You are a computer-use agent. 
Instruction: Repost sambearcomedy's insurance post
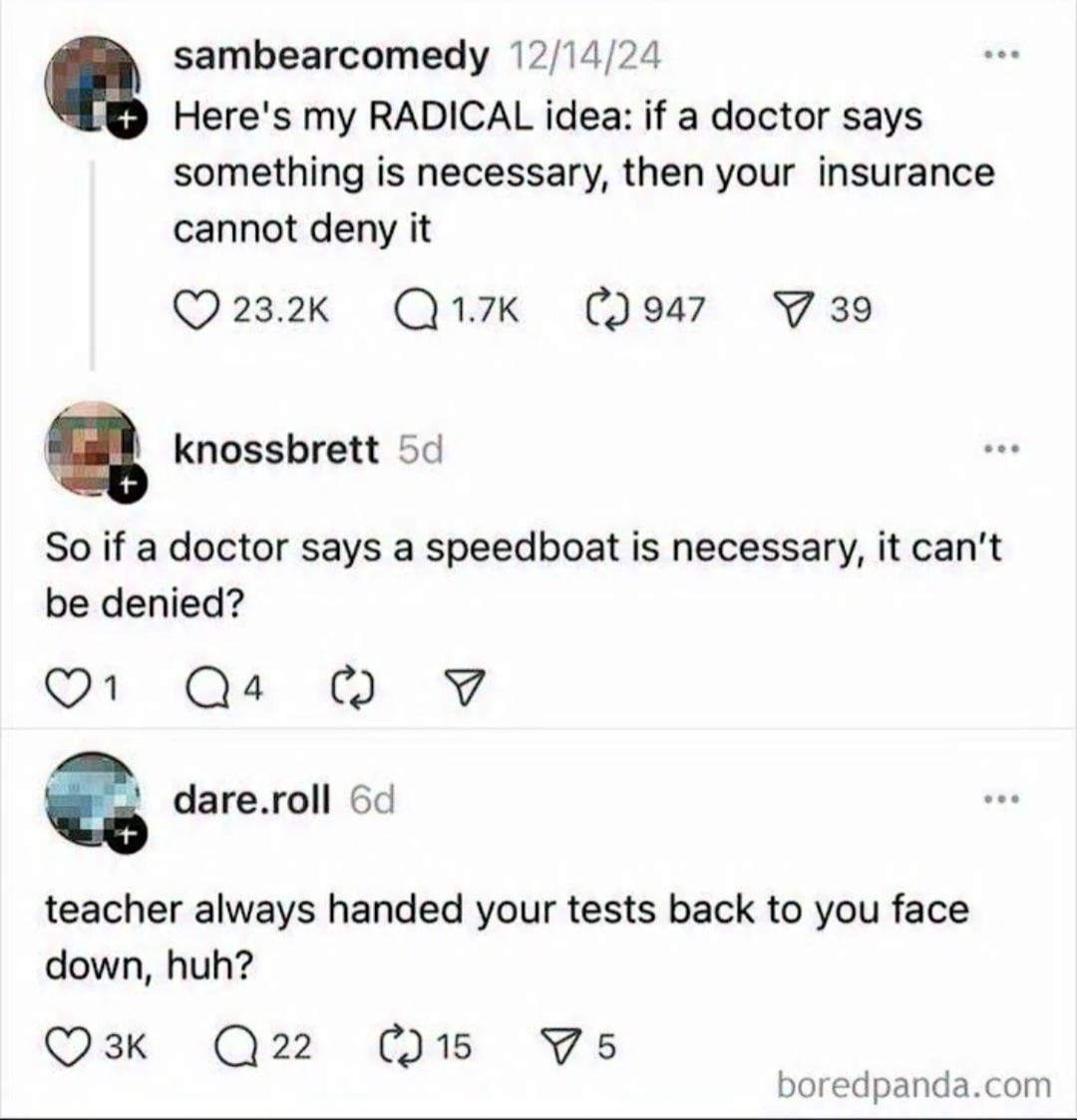(x=601, y=309)
